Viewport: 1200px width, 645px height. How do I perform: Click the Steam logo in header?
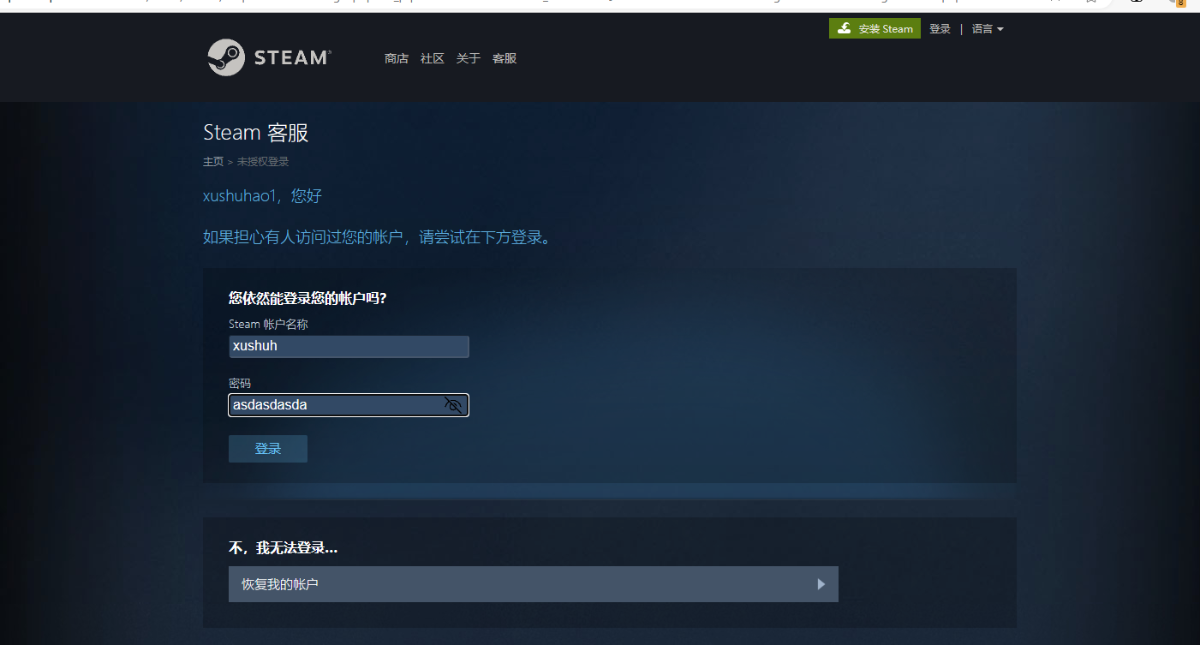pos(270,57)
